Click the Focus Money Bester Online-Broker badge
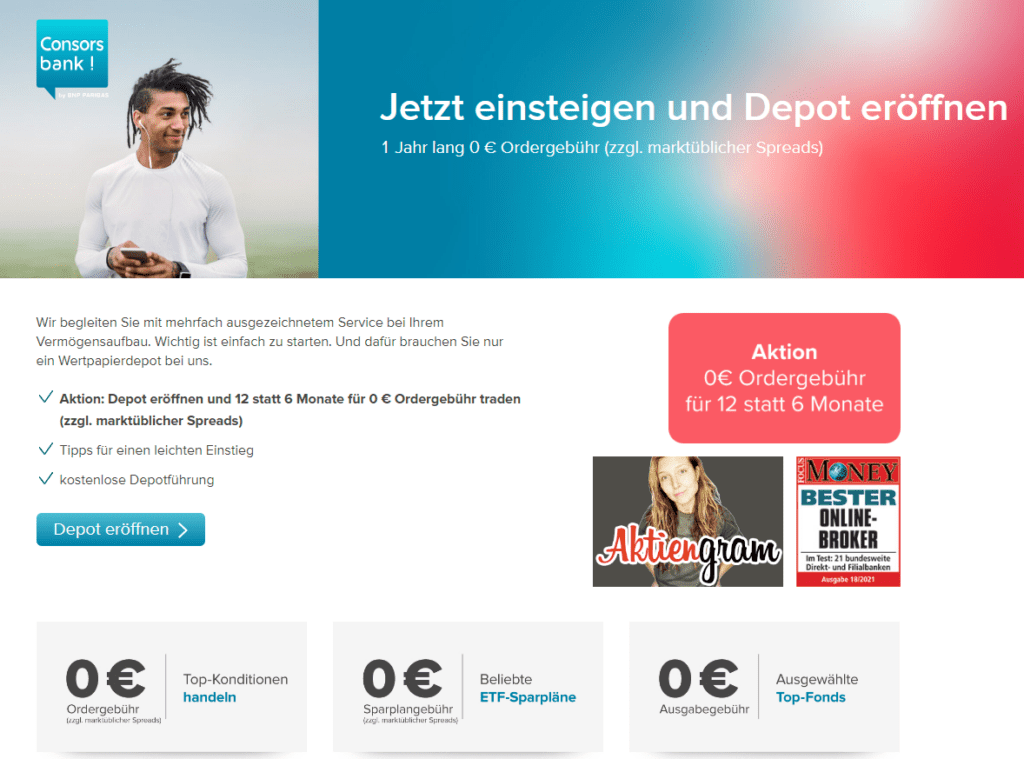This screenshot has height=759, width=1024. tap(847, 521)
